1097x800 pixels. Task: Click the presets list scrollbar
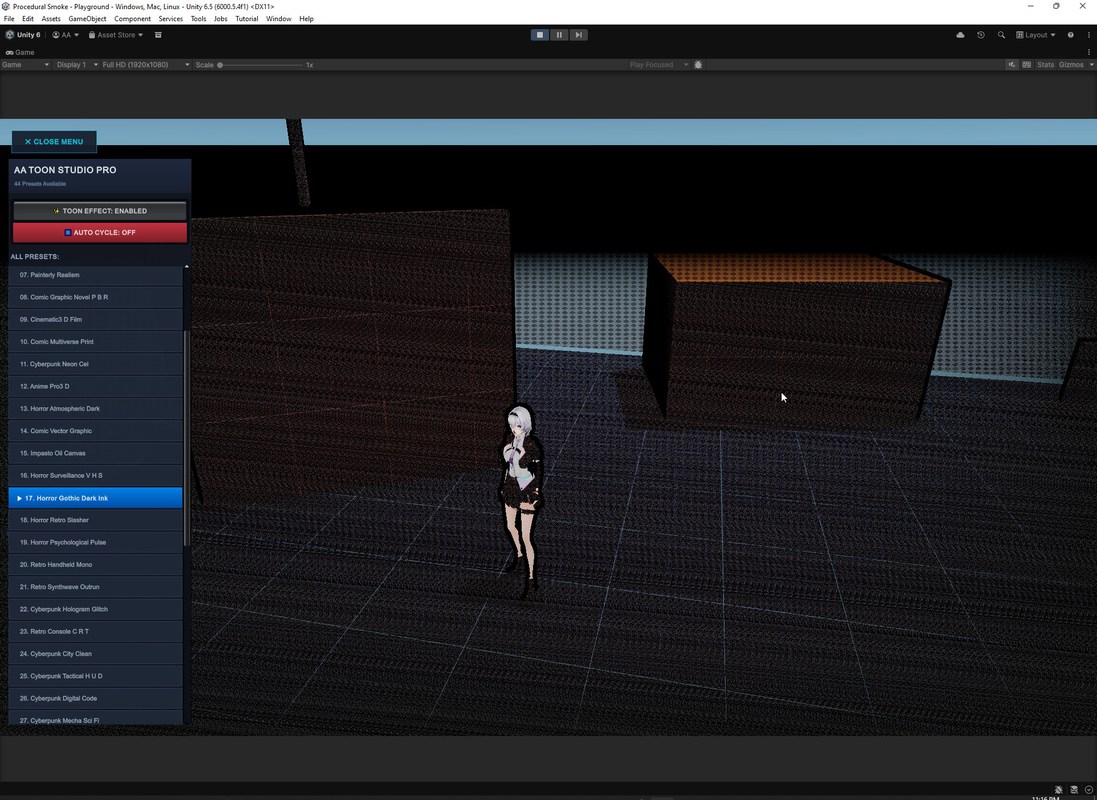(x=186, y=437)
